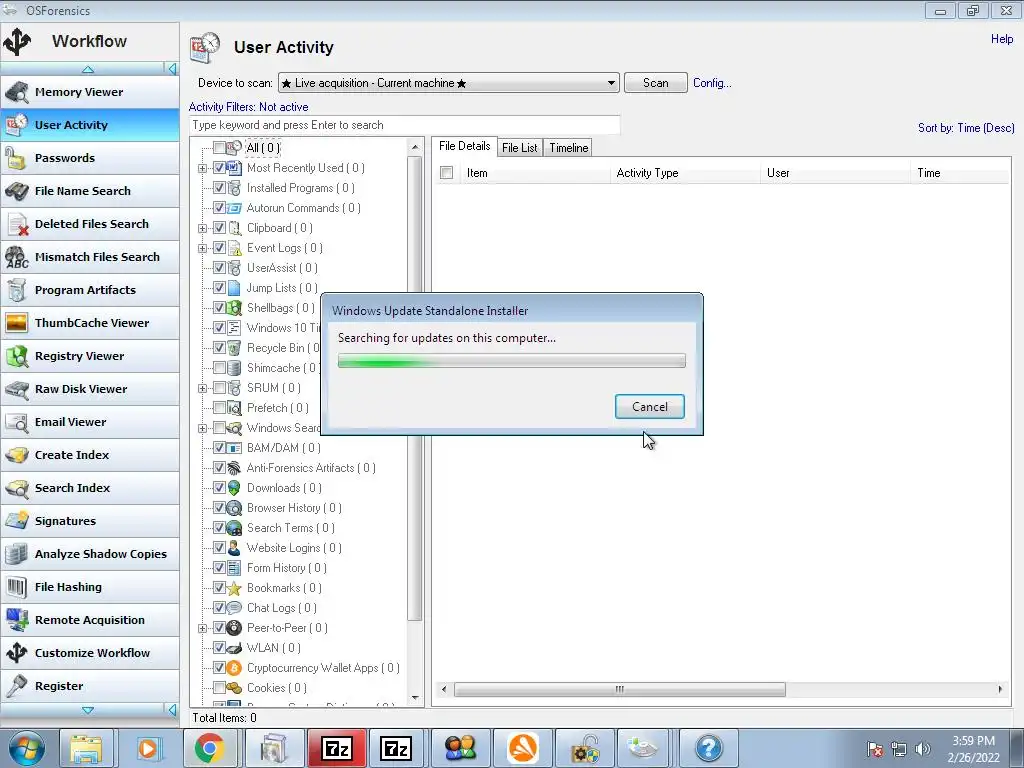
Task: Open the Memory Viewer module icon
Action: click(16, 92)
